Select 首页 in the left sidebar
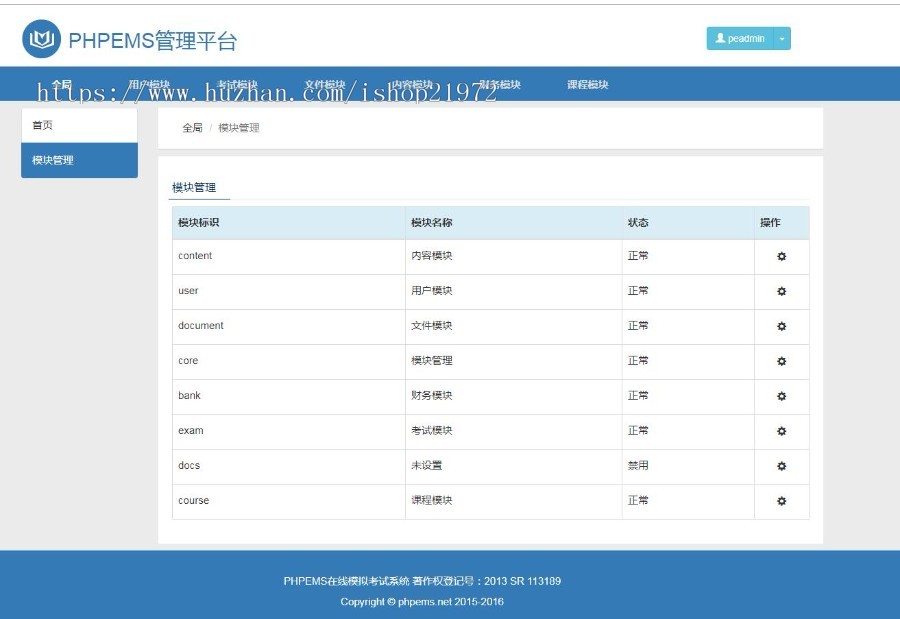The height and width of the screenshot is (619, 900). point(45,124)
